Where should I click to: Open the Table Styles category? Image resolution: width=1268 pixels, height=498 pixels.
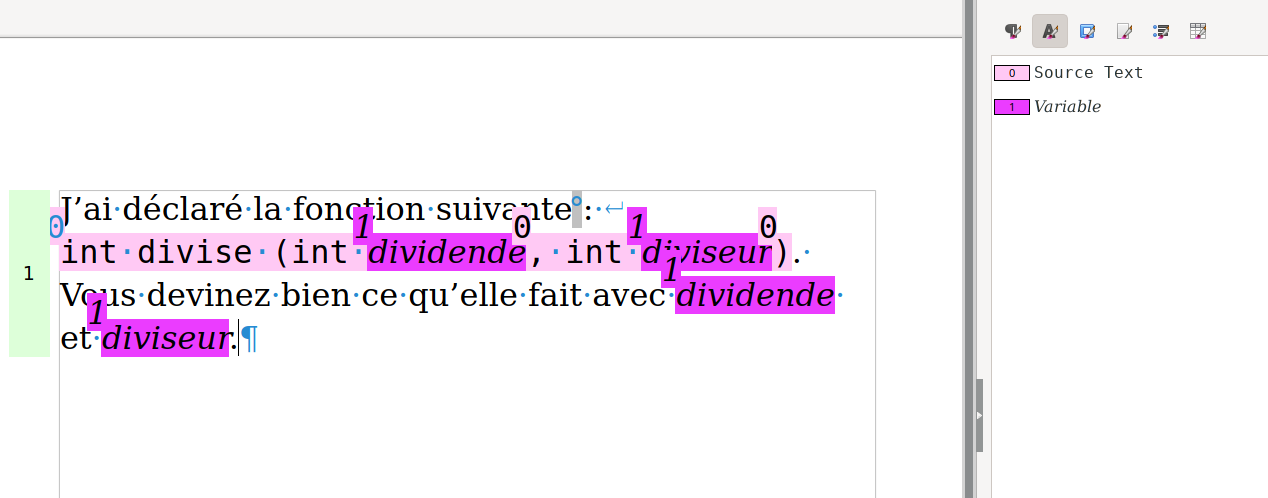point(1198,31)
